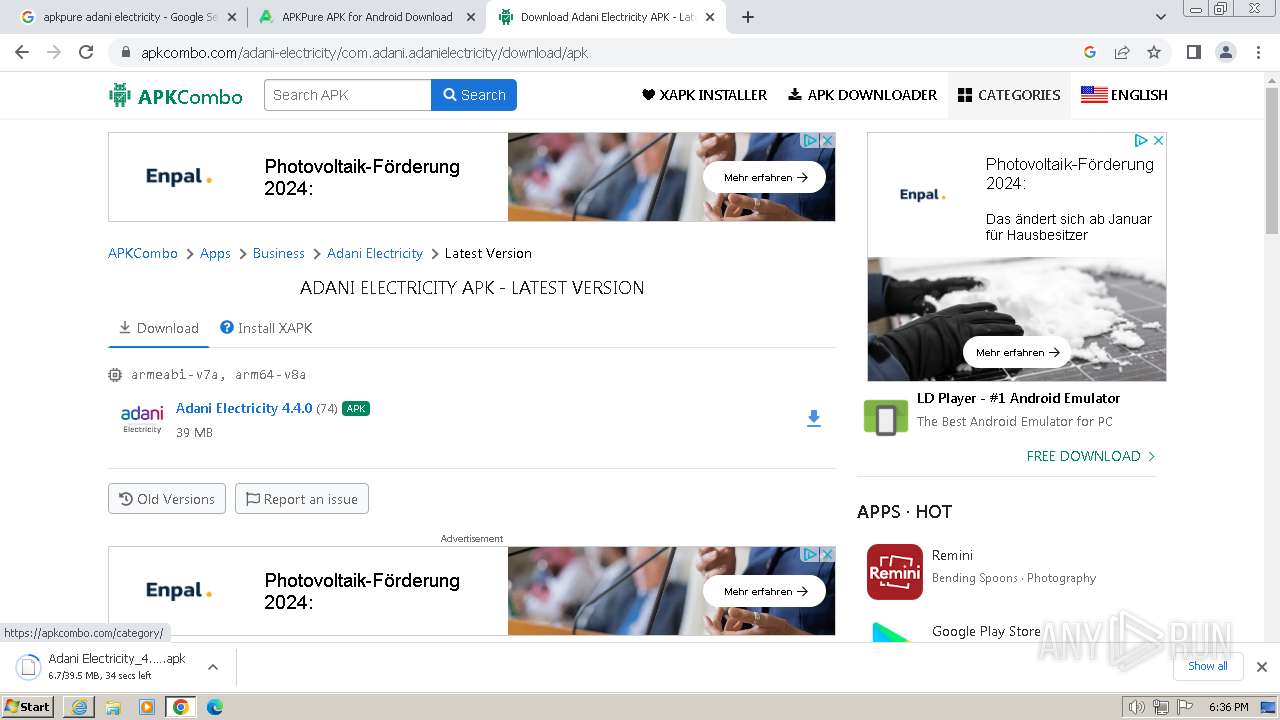Click the blue download arrow for Adani Electricity
Image resolution: width=1280 pixels, height=720 pixels.
[x=814, y=419]
